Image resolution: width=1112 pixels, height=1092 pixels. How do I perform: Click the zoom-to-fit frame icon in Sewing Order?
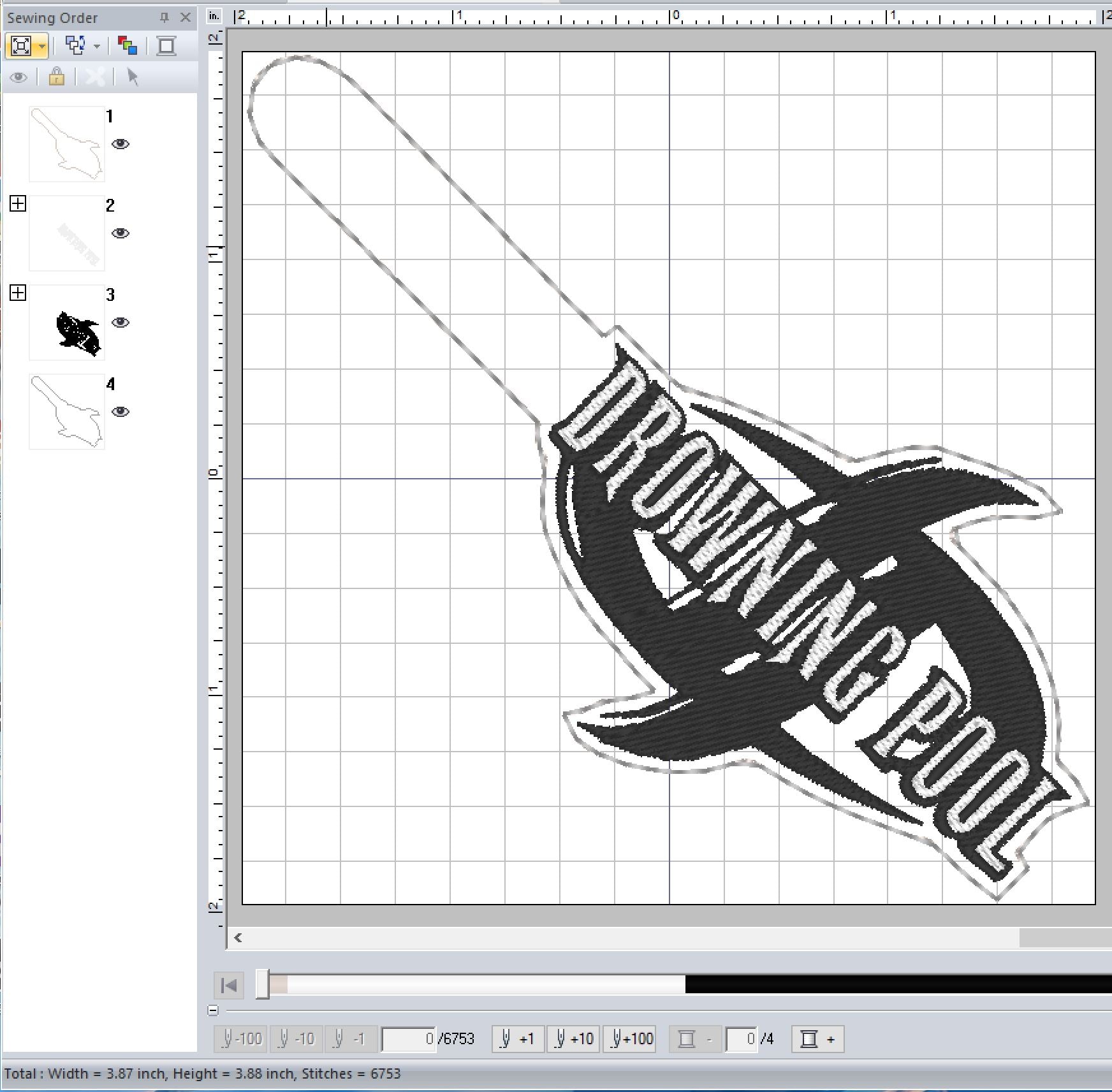click(20, 46)
